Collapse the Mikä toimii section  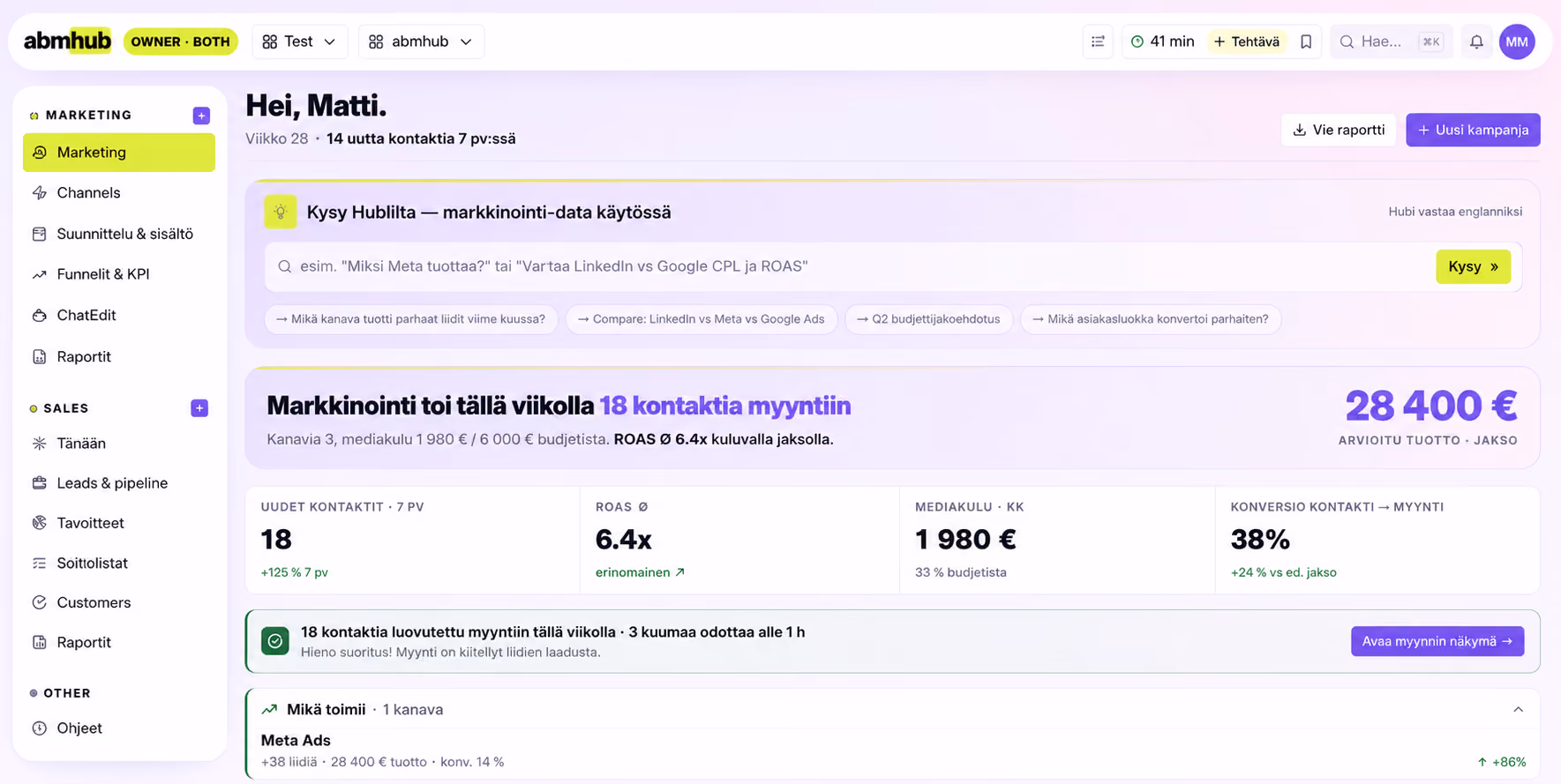(x=1518, y=709)
